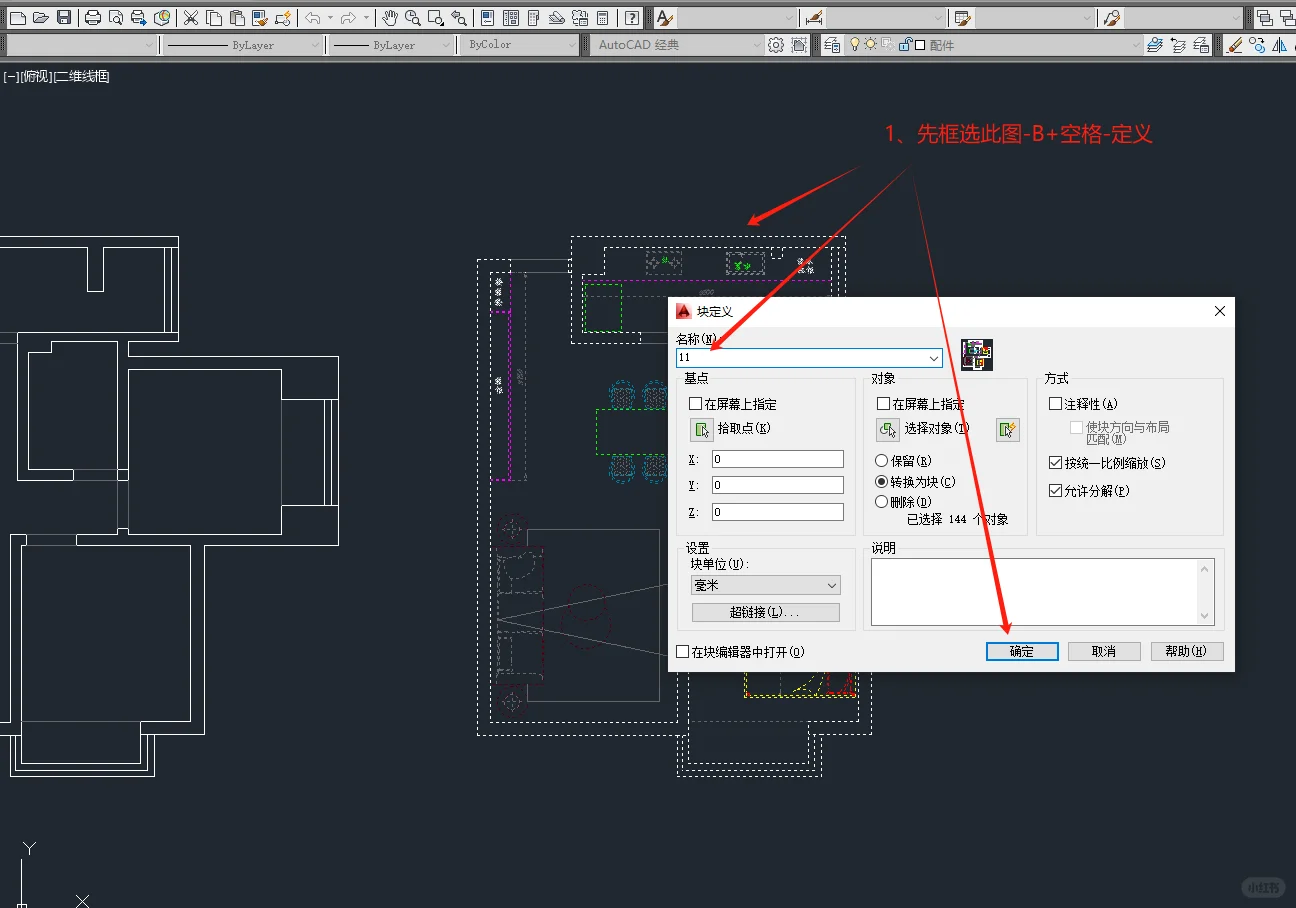The image size is (1296, 908).
Task: Open the [二维线框] visual style menu
Action: [x=81, y=77]
